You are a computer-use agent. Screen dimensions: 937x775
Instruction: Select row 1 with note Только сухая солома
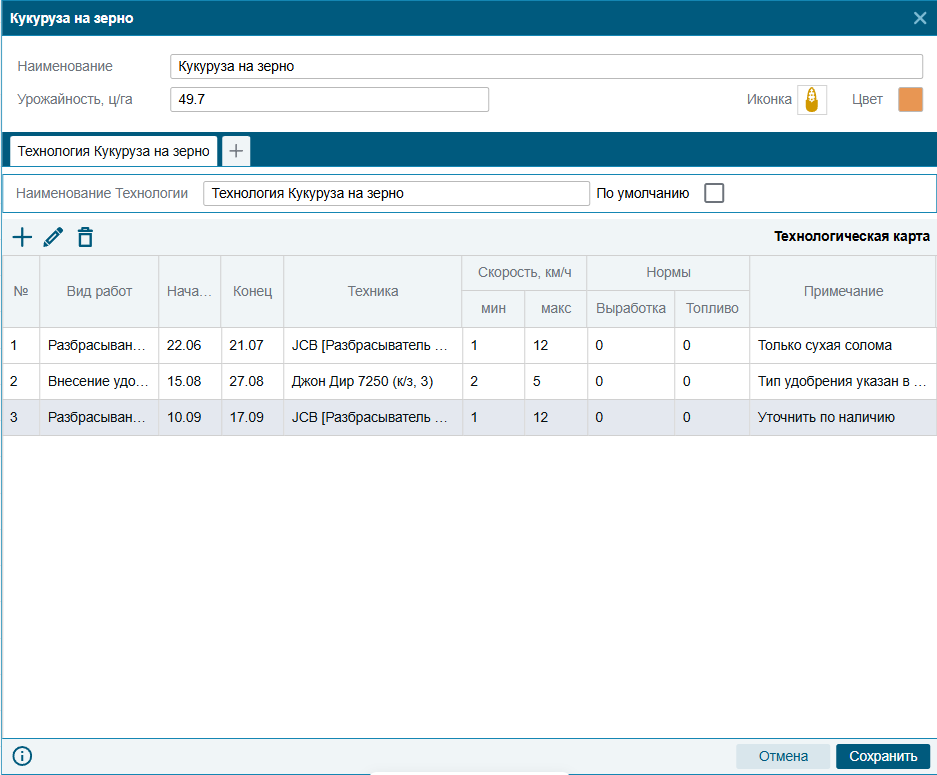(469, 345)
